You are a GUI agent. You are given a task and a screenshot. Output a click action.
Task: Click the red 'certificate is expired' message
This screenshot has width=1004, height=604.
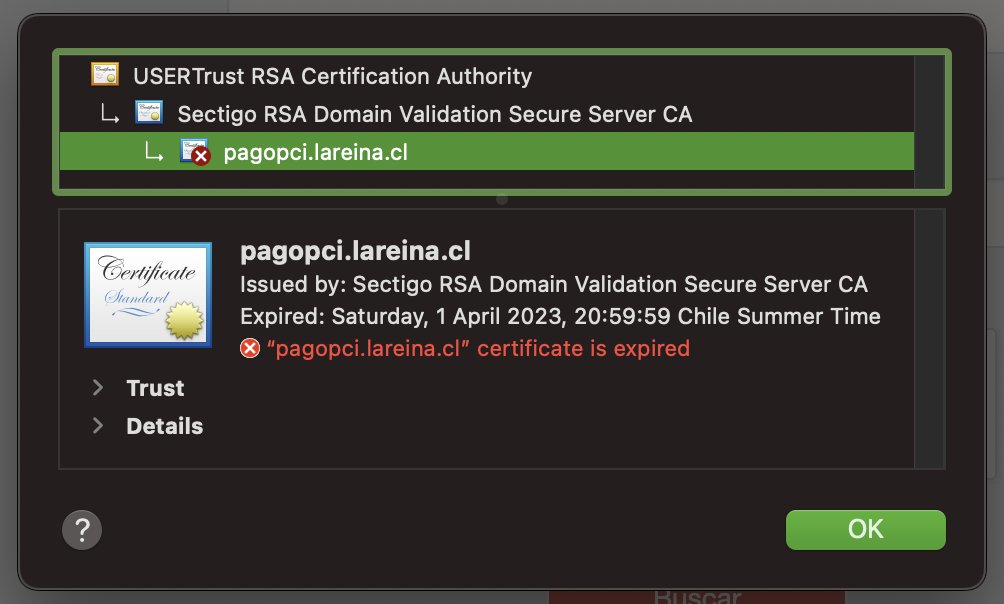(x=478, y=348)
